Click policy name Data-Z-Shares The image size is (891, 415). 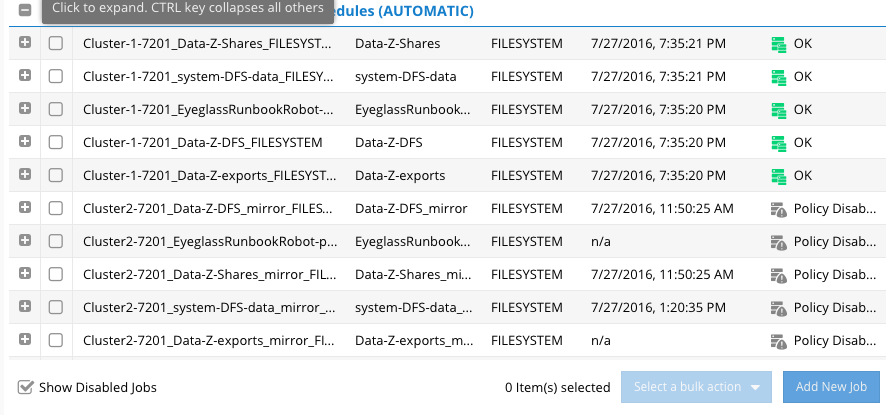point(398,44)
